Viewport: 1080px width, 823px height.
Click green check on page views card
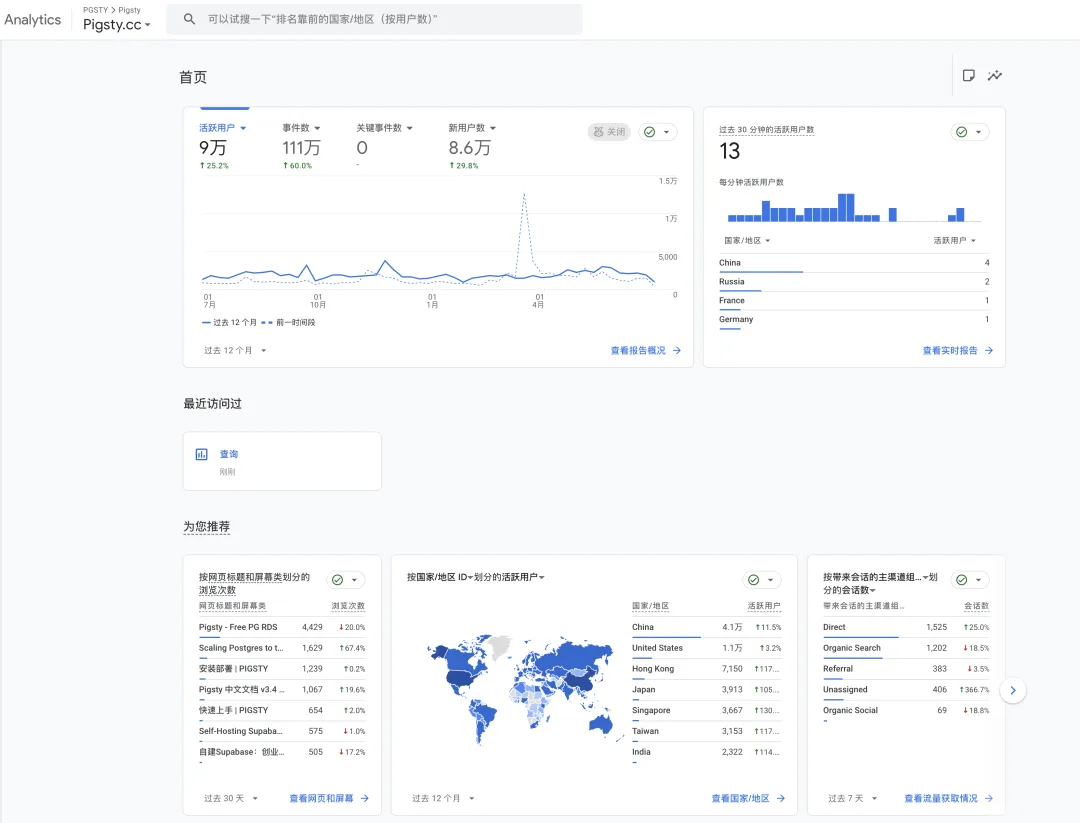[x=338, y=580]
